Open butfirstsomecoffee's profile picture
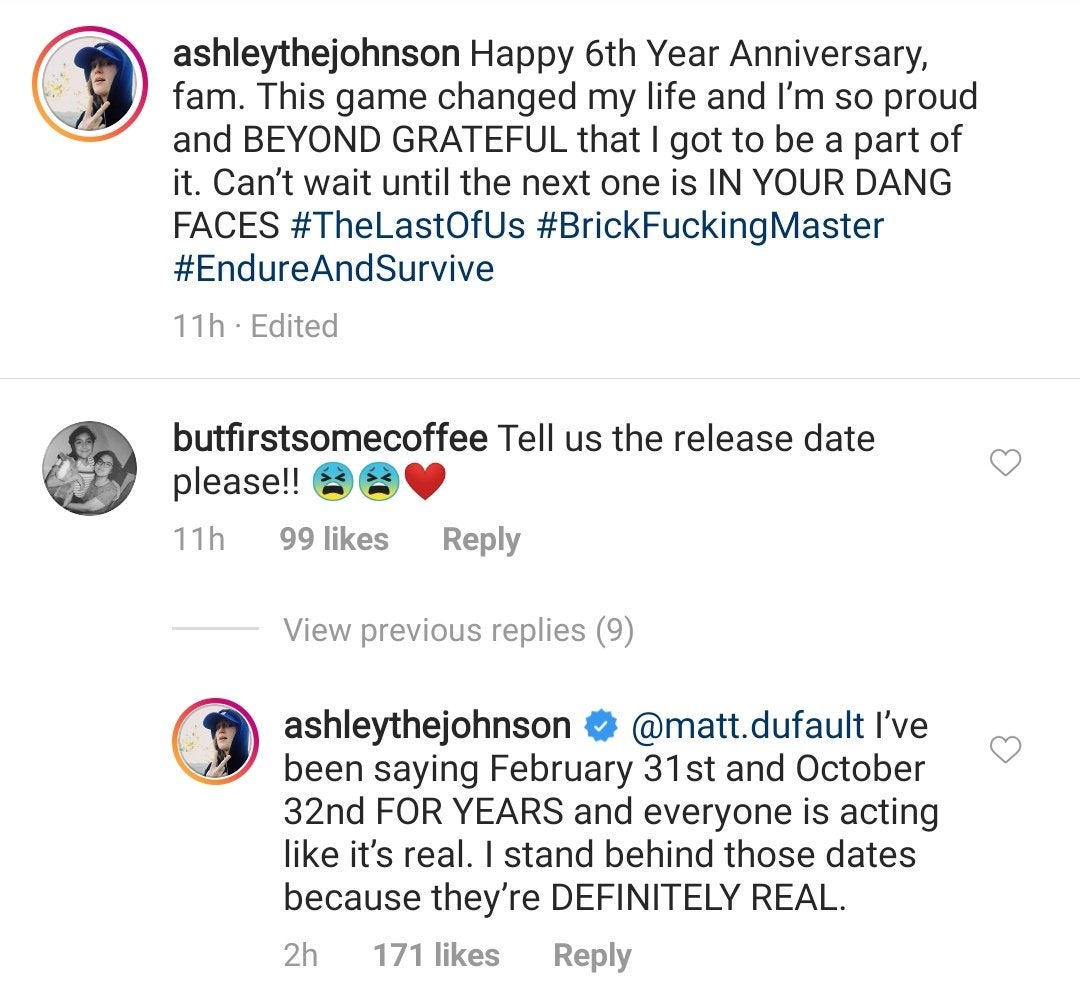This screenshot has height=999, width=1080. tap(88, 466)
